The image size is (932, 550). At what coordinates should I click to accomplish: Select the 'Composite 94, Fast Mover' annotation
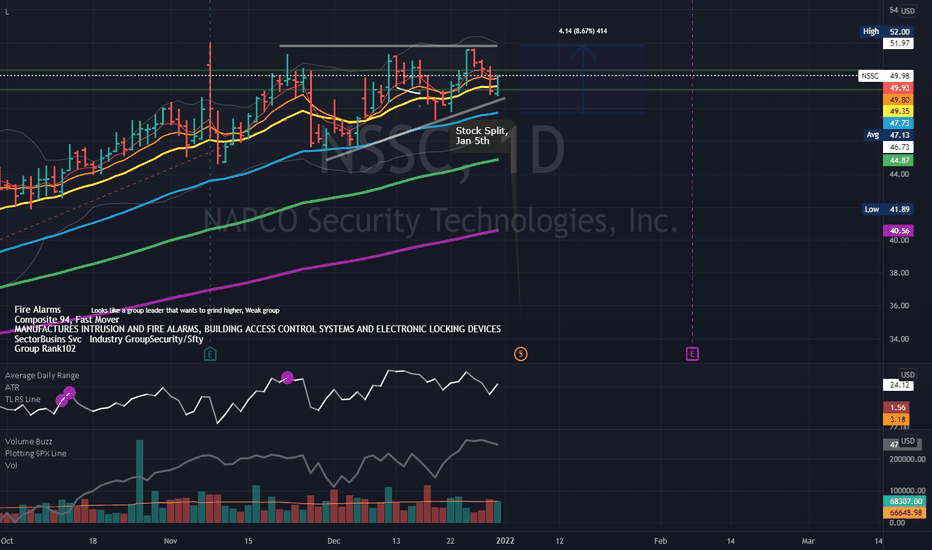pos(67,319)
